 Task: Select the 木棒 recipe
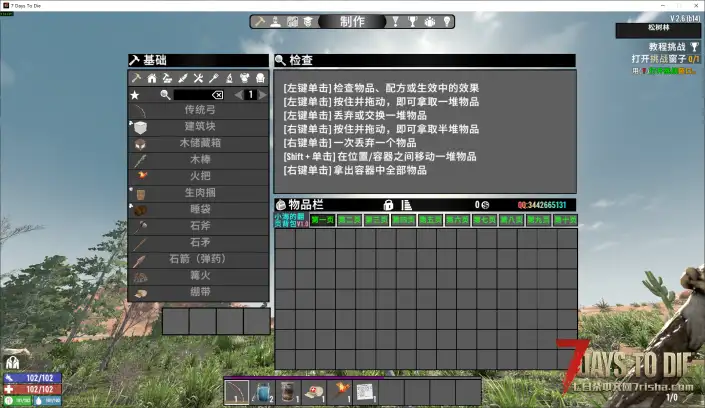click(198, 160)
